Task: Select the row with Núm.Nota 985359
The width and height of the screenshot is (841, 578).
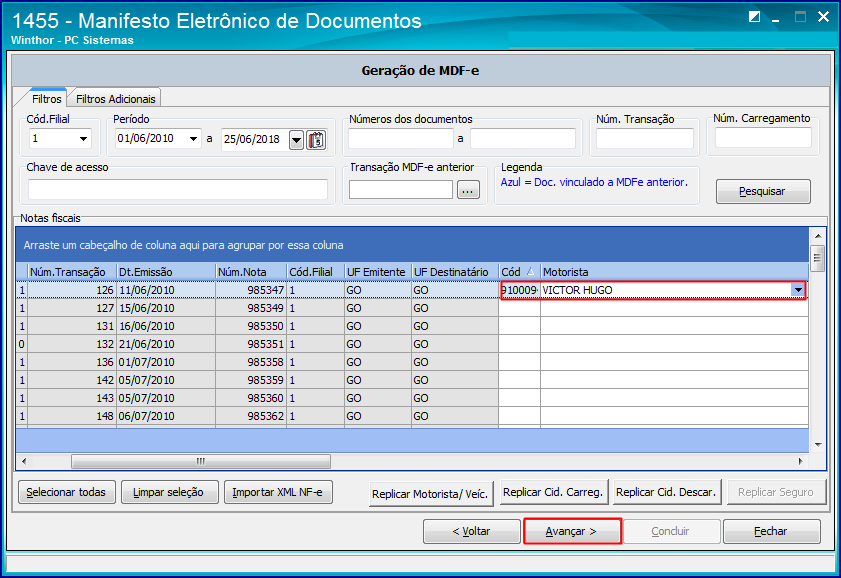Action: click(x=412, y=380)
